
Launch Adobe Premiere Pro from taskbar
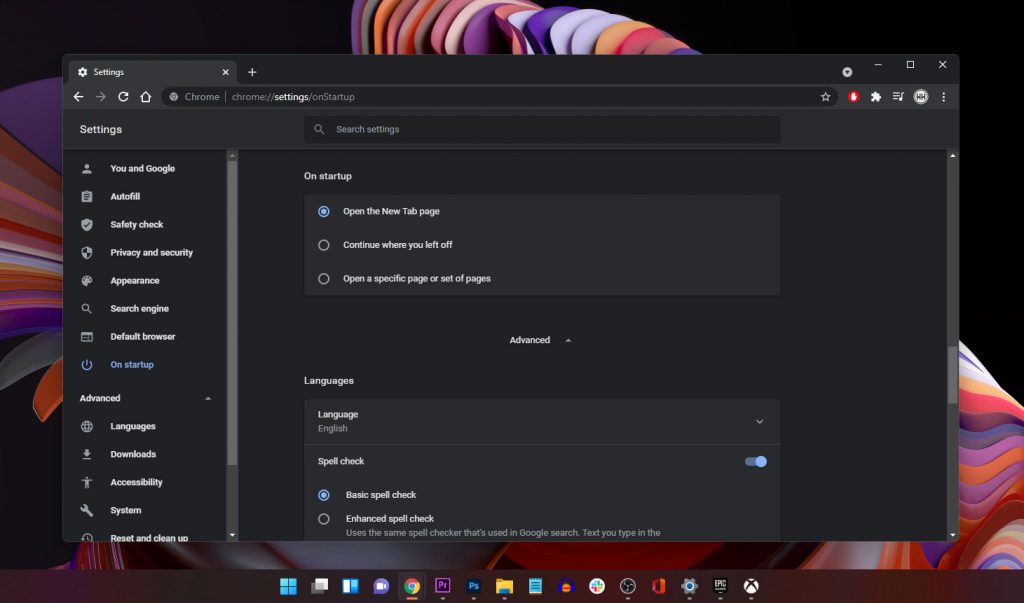tap(443, 586)
